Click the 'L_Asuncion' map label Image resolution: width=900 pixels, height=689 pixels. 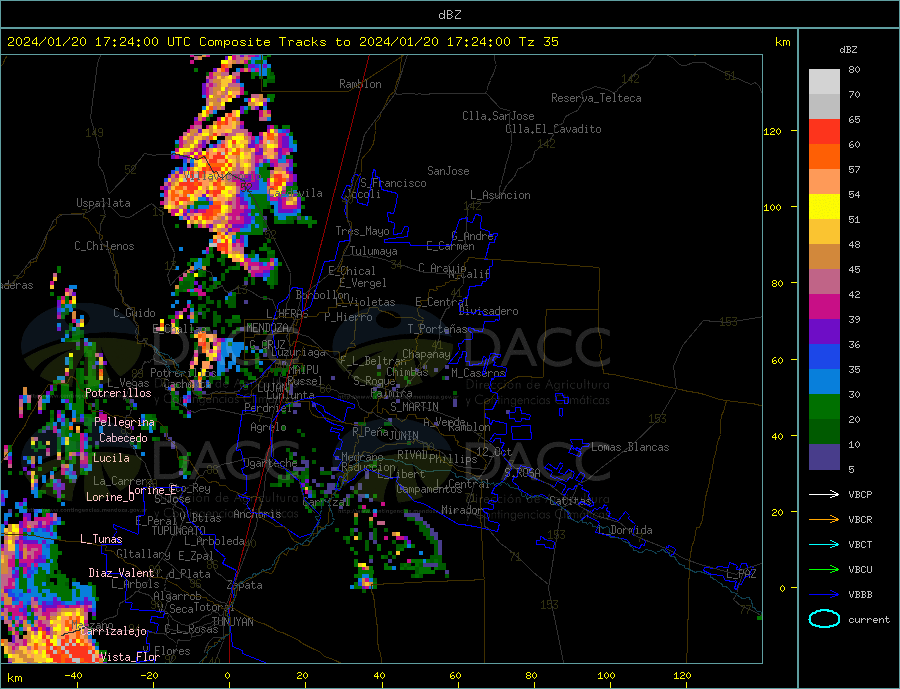(500, 195)
